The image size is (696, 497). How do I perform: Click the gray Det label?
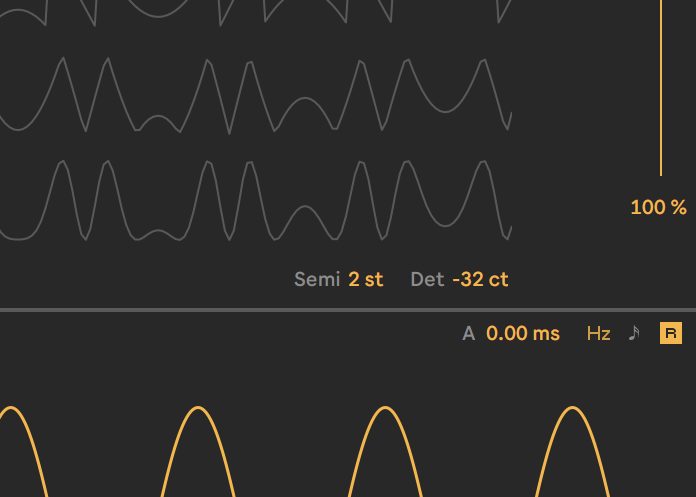coord(427,279)
